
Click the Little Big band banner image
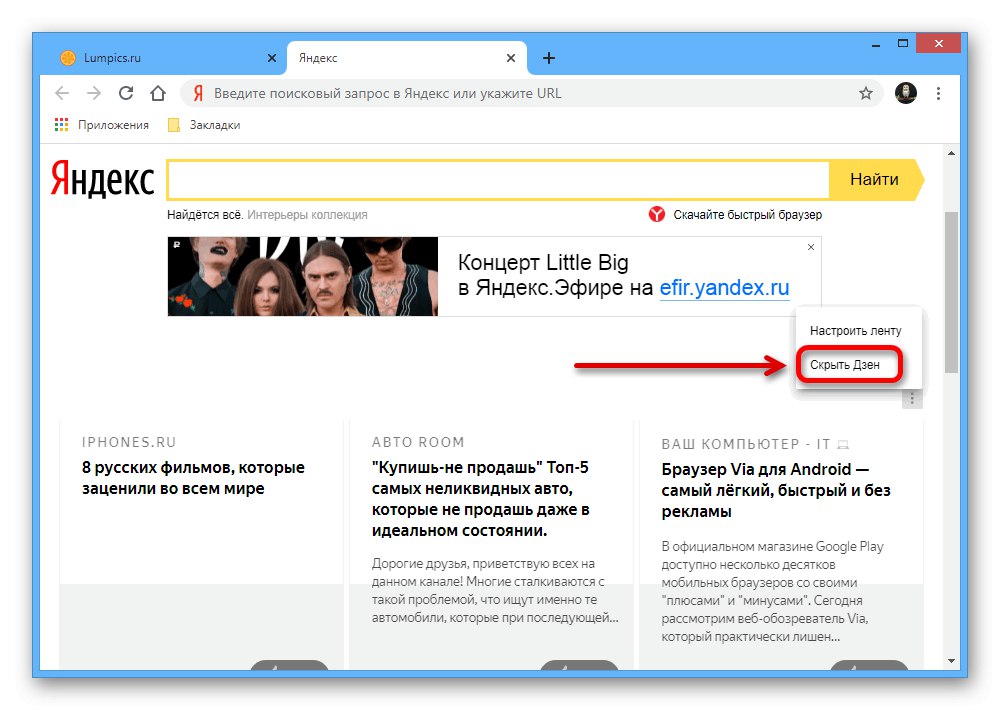coord(303,276)
